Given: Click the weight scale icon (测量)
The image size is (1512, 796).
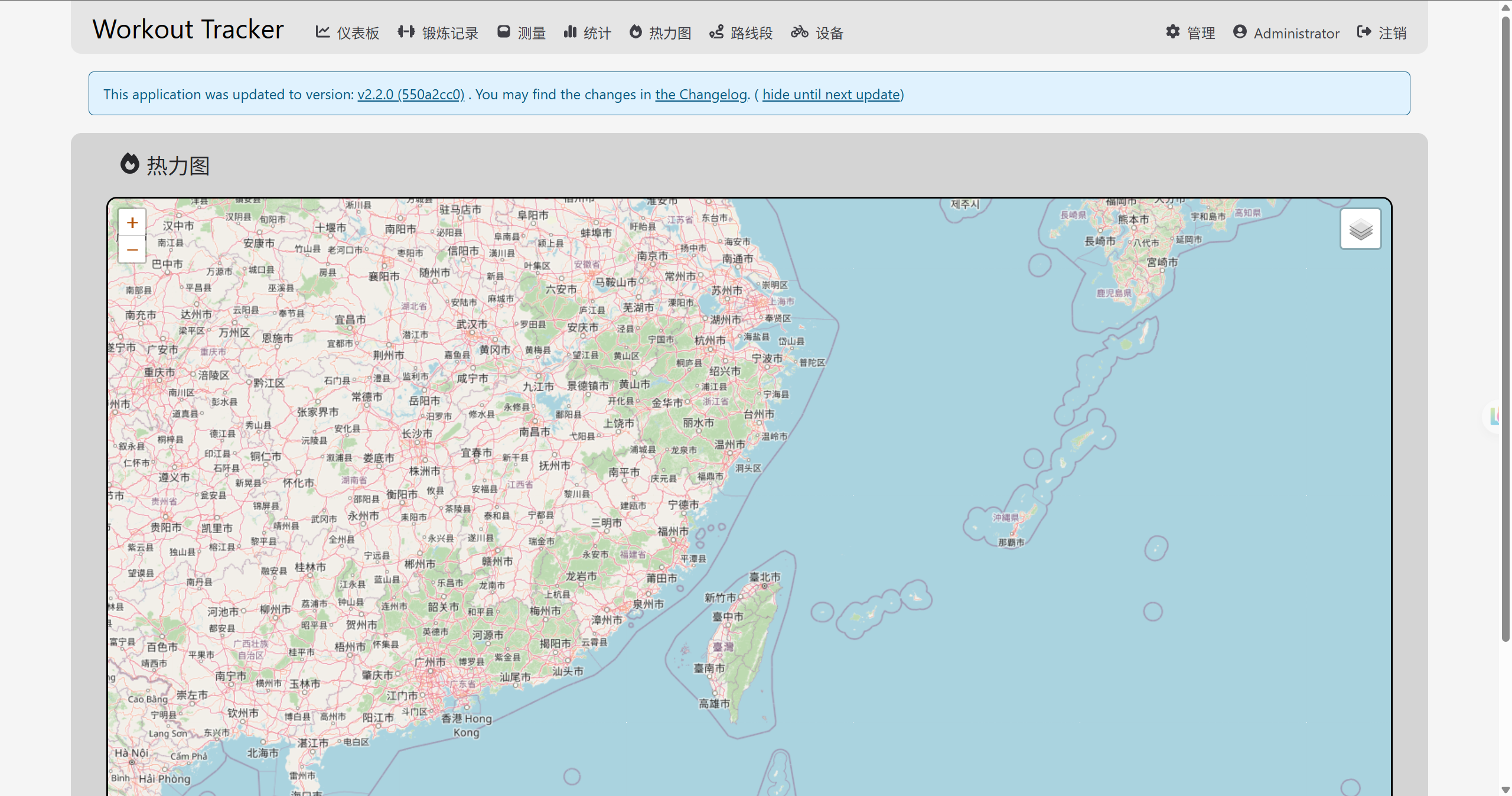Looking at the screenshot, I should (x=503, y=32).
